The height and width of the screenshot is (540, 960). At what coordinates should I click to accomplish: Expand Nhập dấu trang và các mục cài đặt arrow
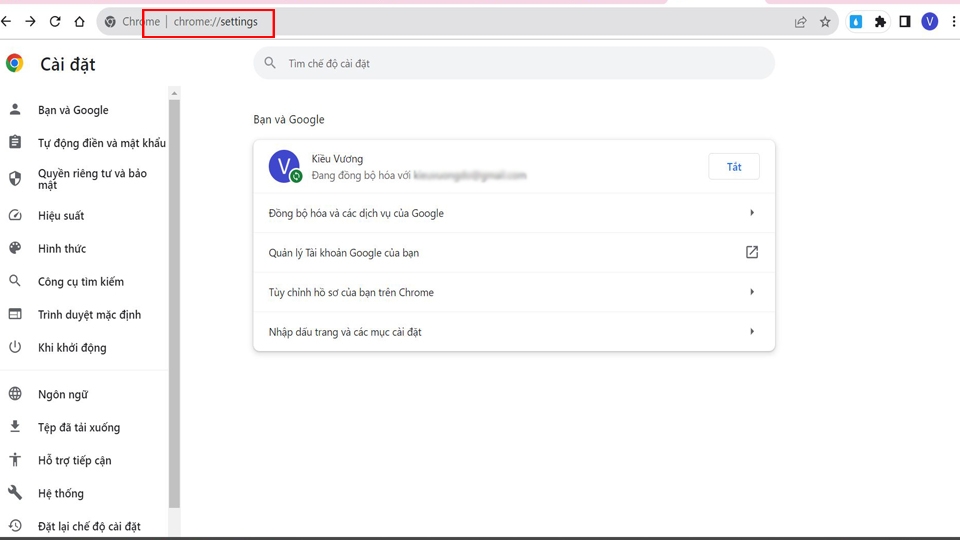coord(752,331)
